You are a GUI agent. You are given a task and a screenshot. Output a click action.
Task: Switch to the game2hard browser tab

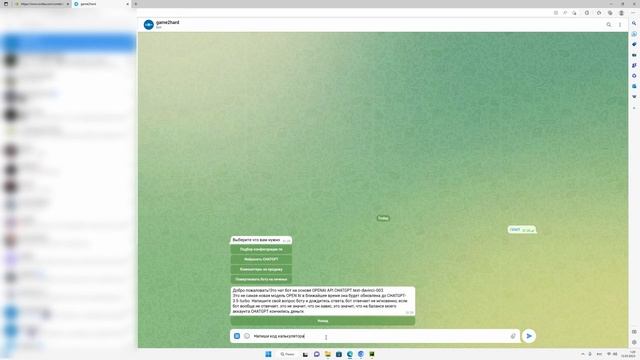coord(101,4)
